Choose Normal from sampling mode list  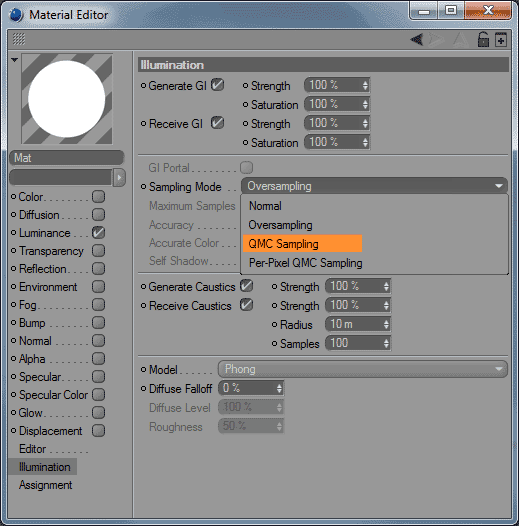265,206
